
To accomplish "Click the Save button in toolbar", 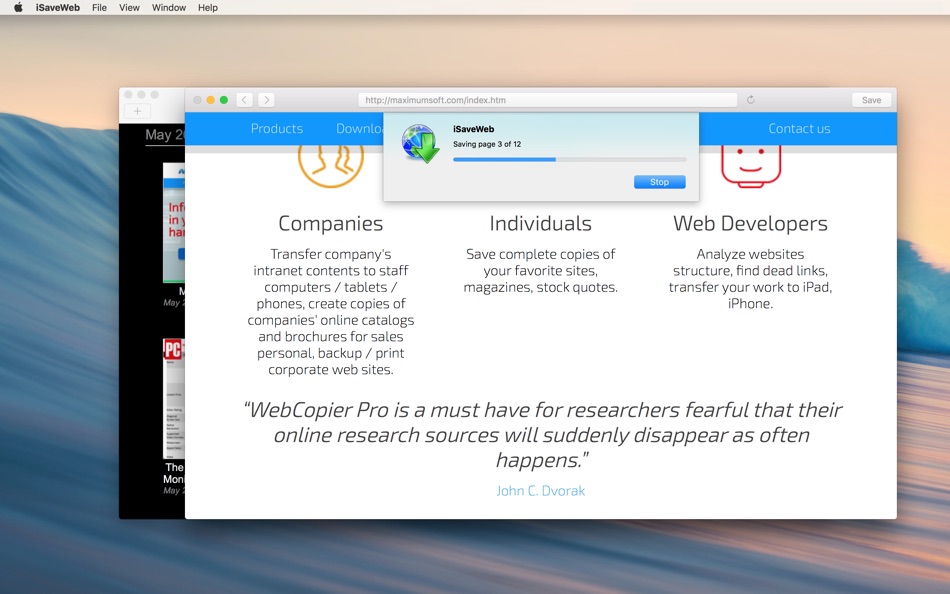I will (x=871, y=100).
